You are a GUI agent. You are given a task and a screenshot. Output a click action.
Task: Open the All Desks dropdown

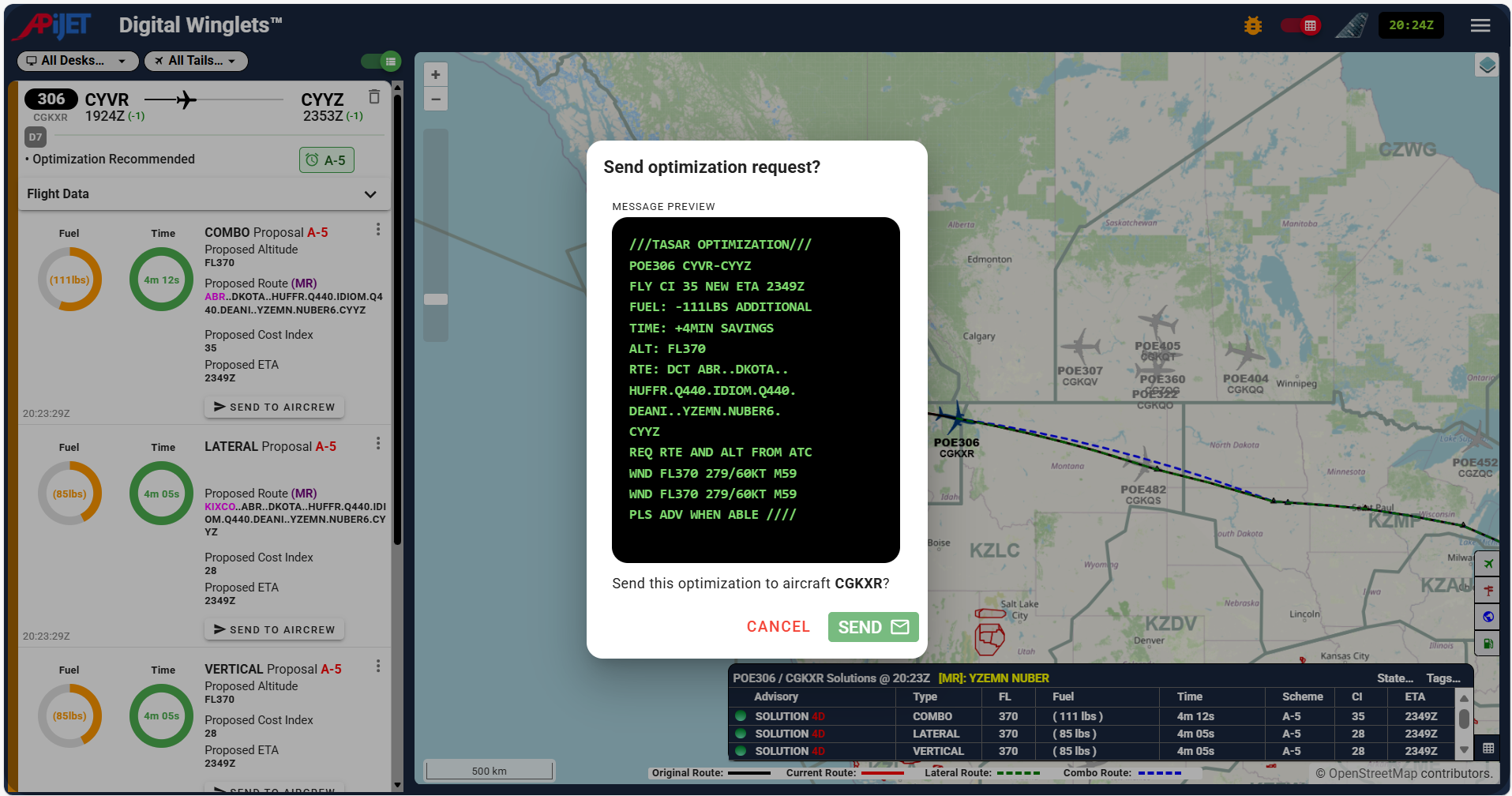(77, 61)
